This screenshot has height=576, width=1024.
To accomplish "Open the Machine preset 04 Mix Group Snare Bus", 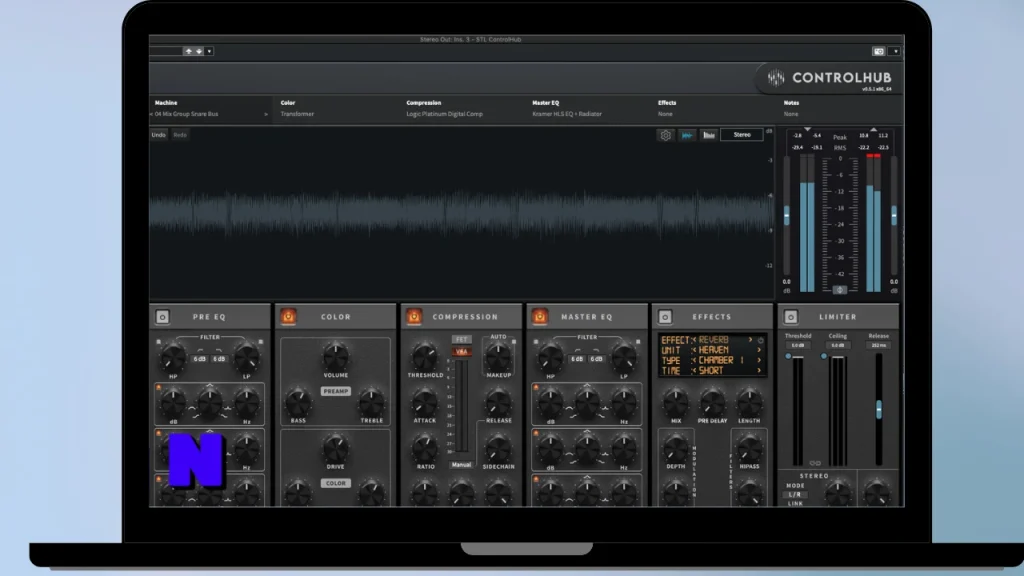I will 187,114.
